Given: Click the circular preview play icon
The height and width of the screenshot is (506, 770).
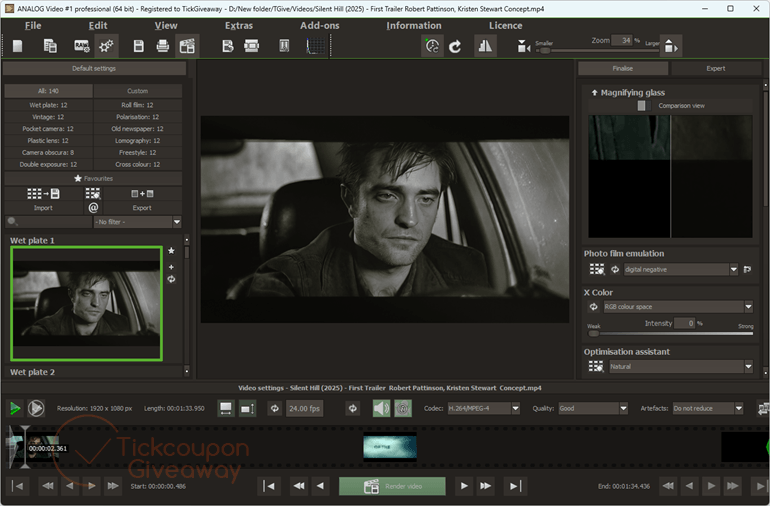Looking at the screenshot, I should click(36, 408).
